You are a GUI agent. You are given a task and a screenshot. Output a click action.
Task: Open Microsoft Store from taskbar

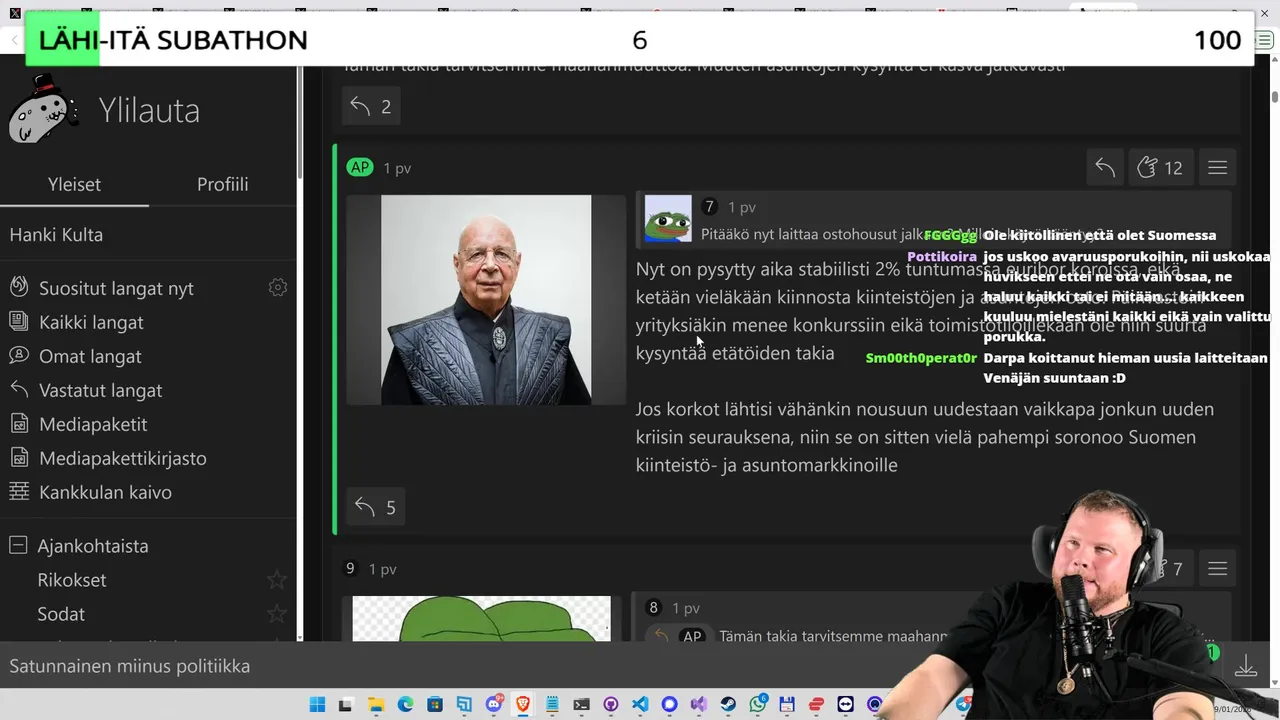pyautogui.click(x=435, y=705)
